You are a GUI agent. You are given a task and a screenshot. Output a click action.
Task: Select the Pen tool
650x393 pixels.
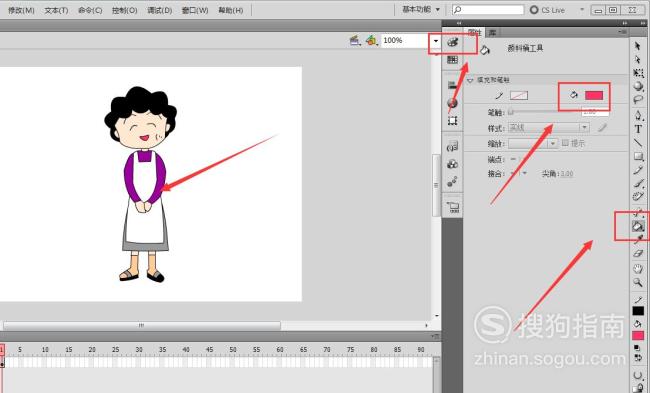coord(638,115)
